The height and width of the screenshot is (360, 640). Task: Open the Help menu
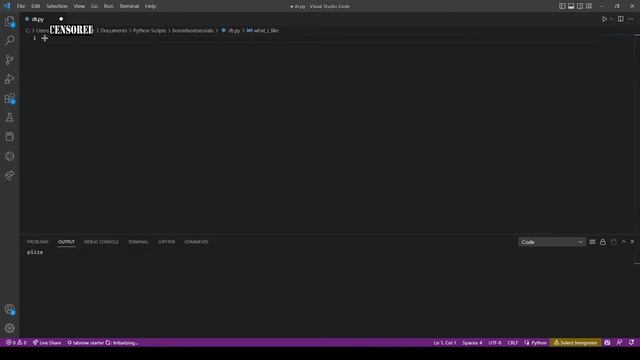(151, 6)
